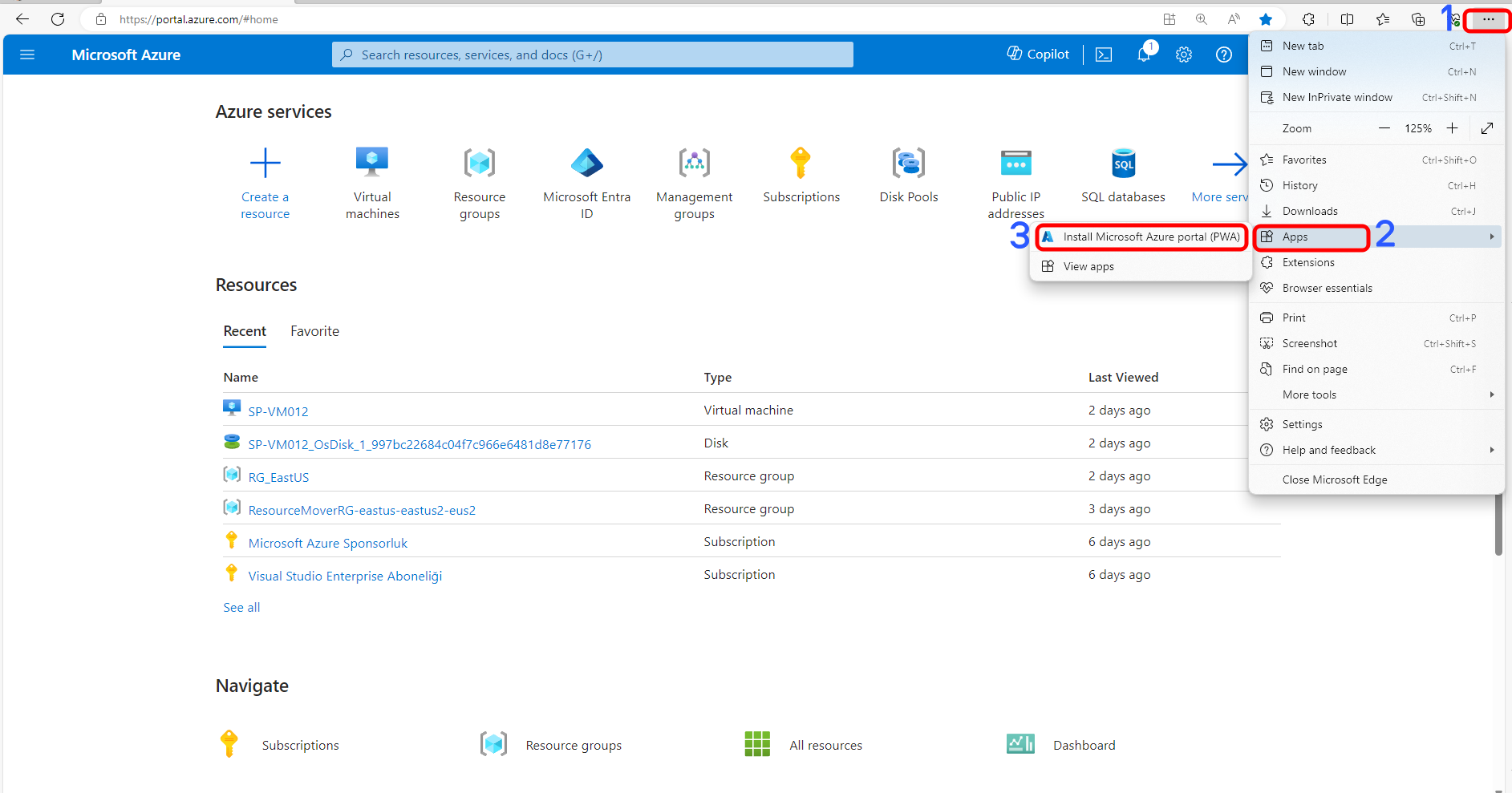Open the Azure portal hamburger menu
1512x793 pixels.
26,54
